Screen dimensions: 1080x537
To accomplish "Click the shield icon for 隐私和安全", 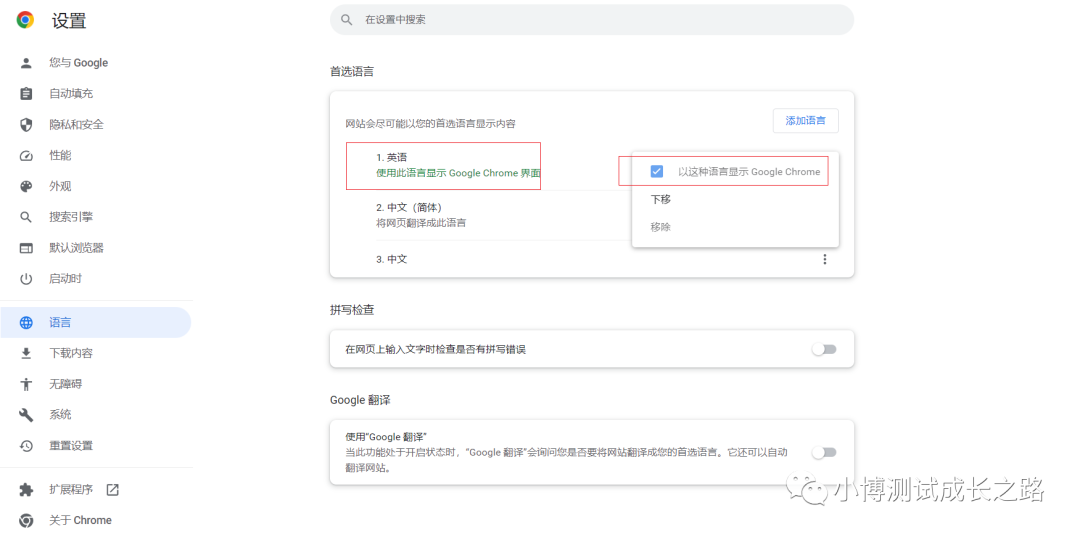I will tap(26, 125).
